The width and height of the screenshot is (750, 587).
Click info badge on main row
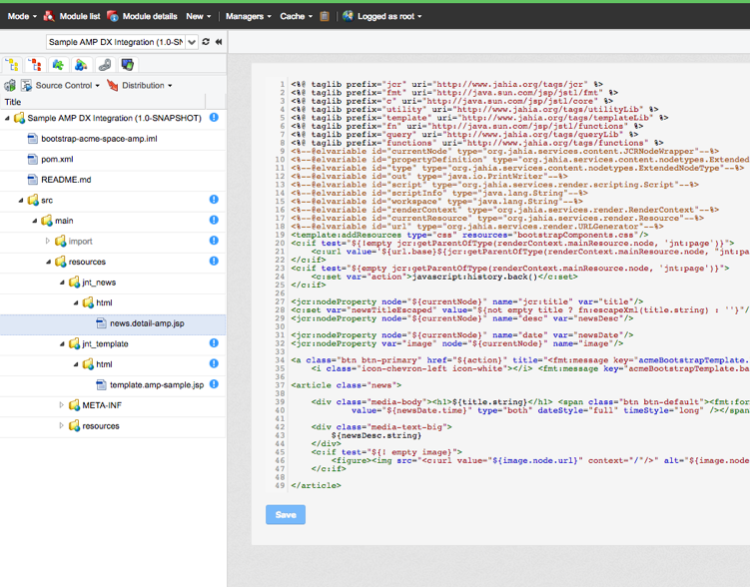[214, 220]
